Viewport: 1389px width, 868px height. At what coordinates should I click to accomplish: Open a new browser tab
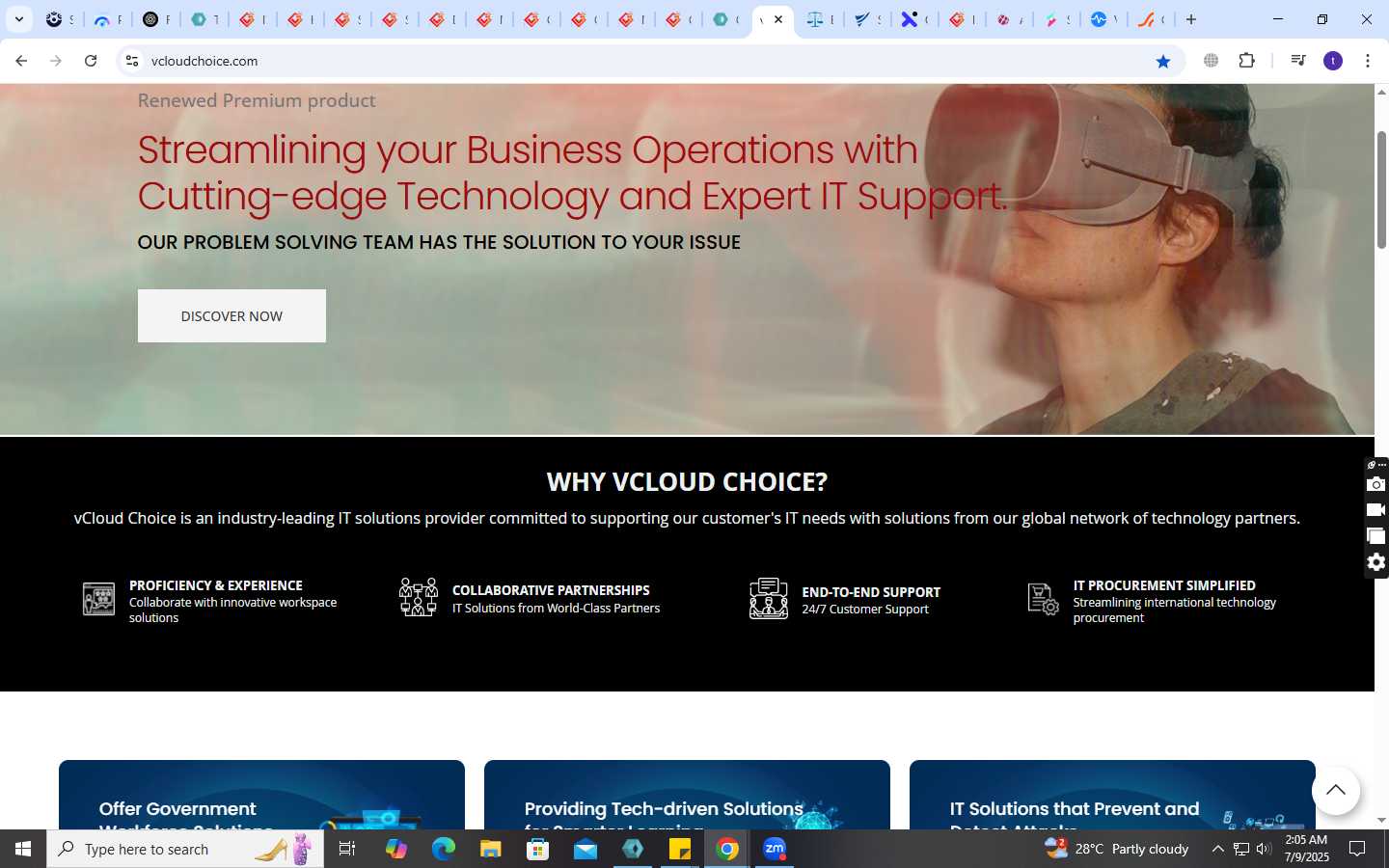point(1191,19)
